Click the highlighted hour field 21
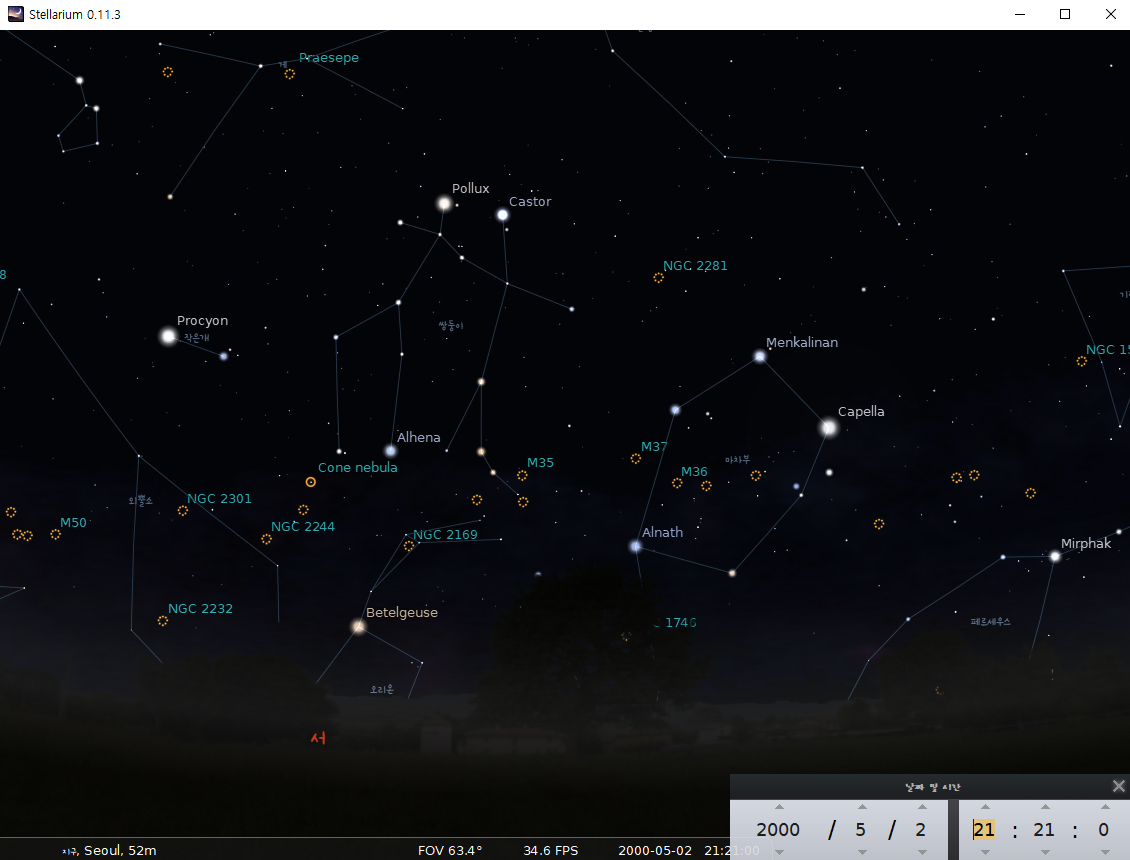 (x=984, y=830)
